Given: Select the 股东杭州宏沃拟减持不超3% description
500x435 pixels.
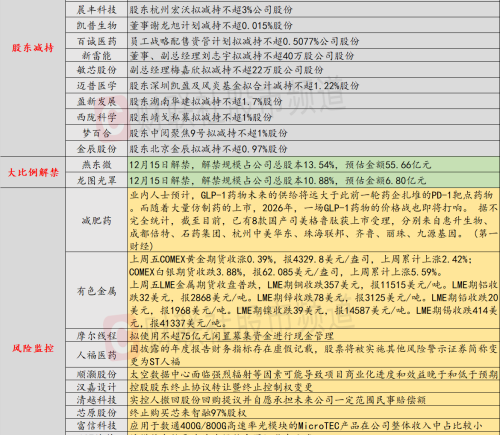Looking at the screenshot, I should point(314,9).
